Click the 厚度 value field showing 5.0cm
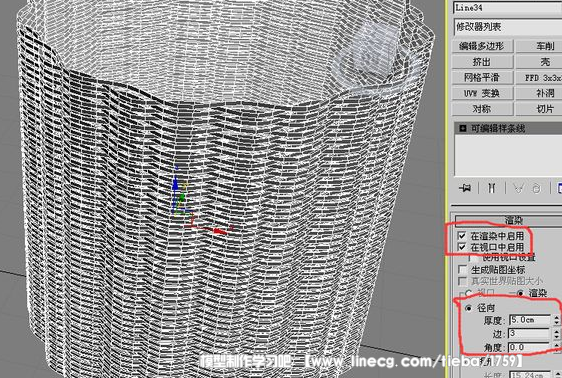This screenshot has width=562, height=378. [530, 320]
